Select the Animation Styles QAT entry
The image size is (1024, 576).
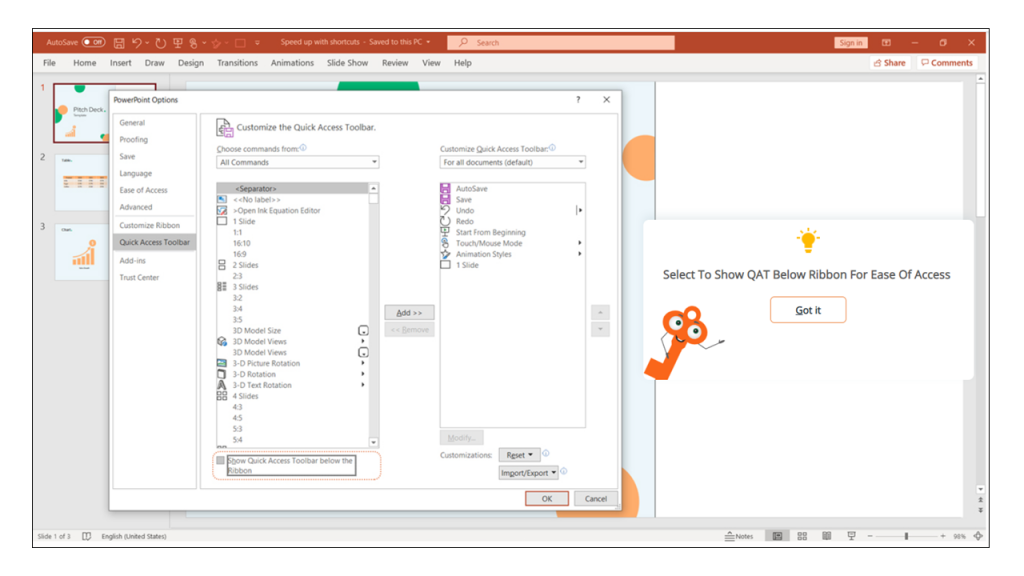point(485,253)
